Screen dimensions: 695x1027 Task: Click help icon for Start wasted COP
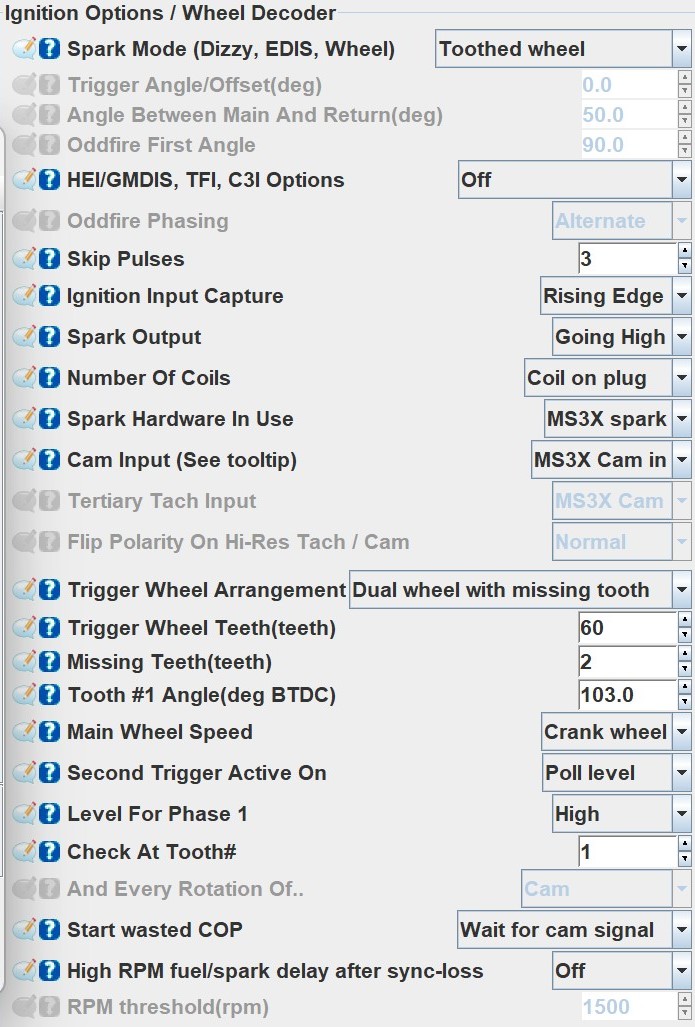click(x=50, y=930)
